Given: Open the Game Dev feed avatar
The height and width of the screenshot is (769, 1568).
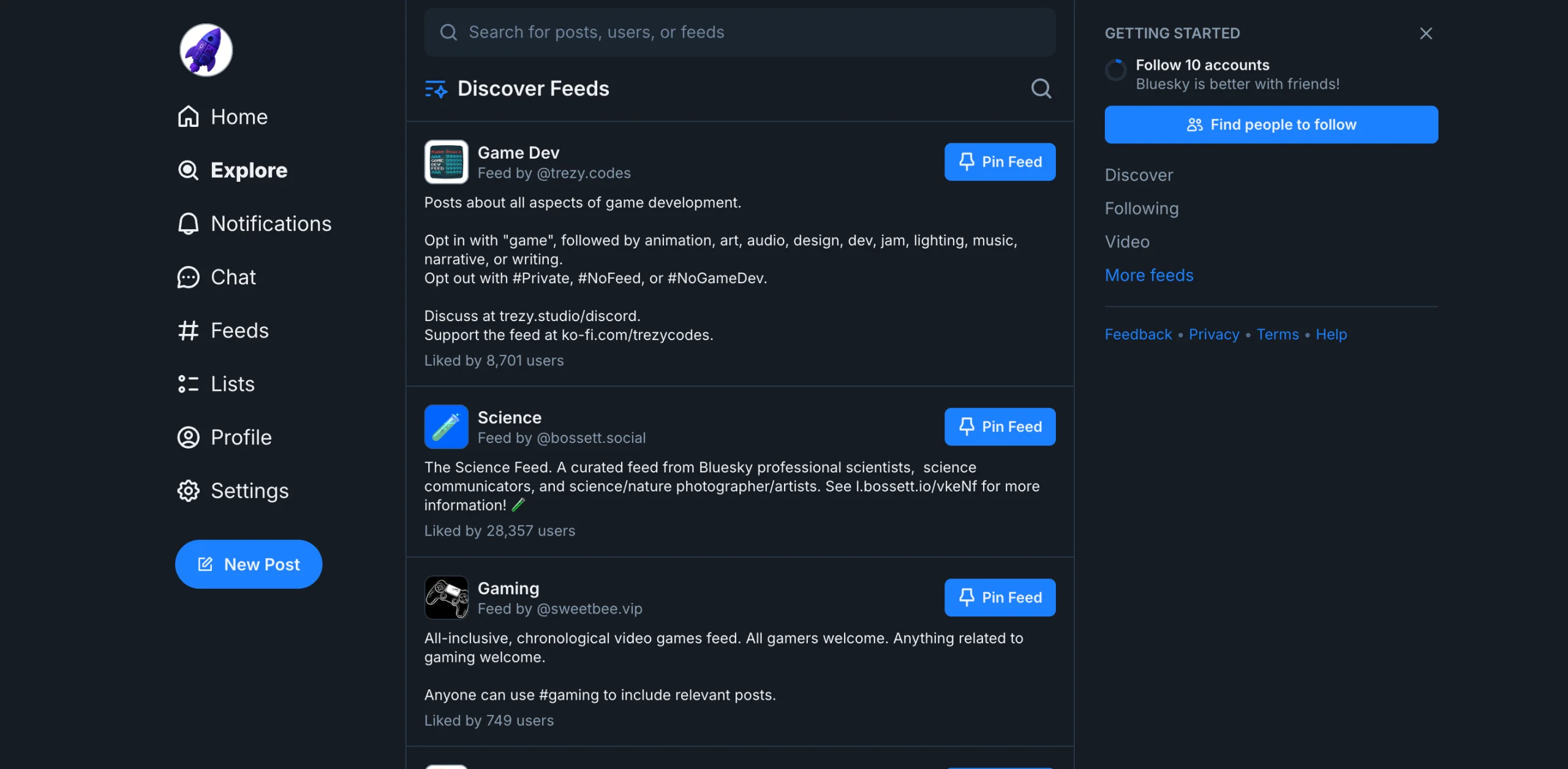Looking at the screenshot, I should (x=446, y=162).
